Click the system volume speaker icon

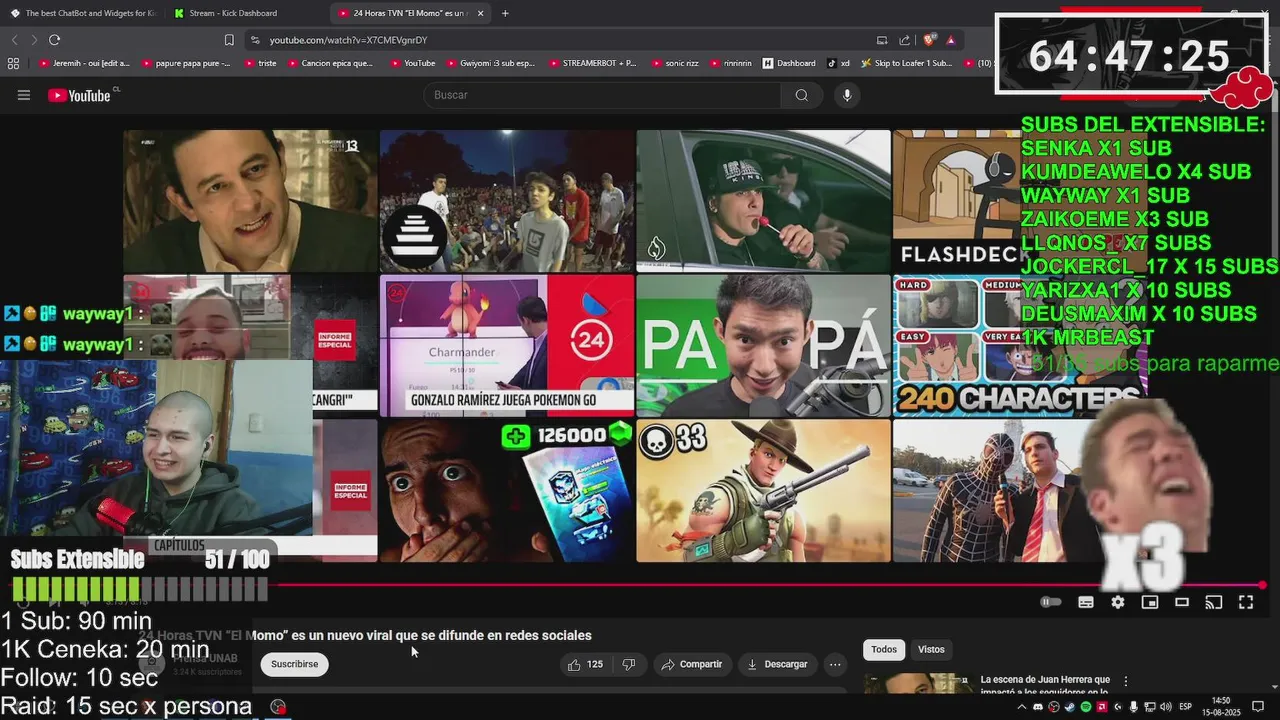1166,707
